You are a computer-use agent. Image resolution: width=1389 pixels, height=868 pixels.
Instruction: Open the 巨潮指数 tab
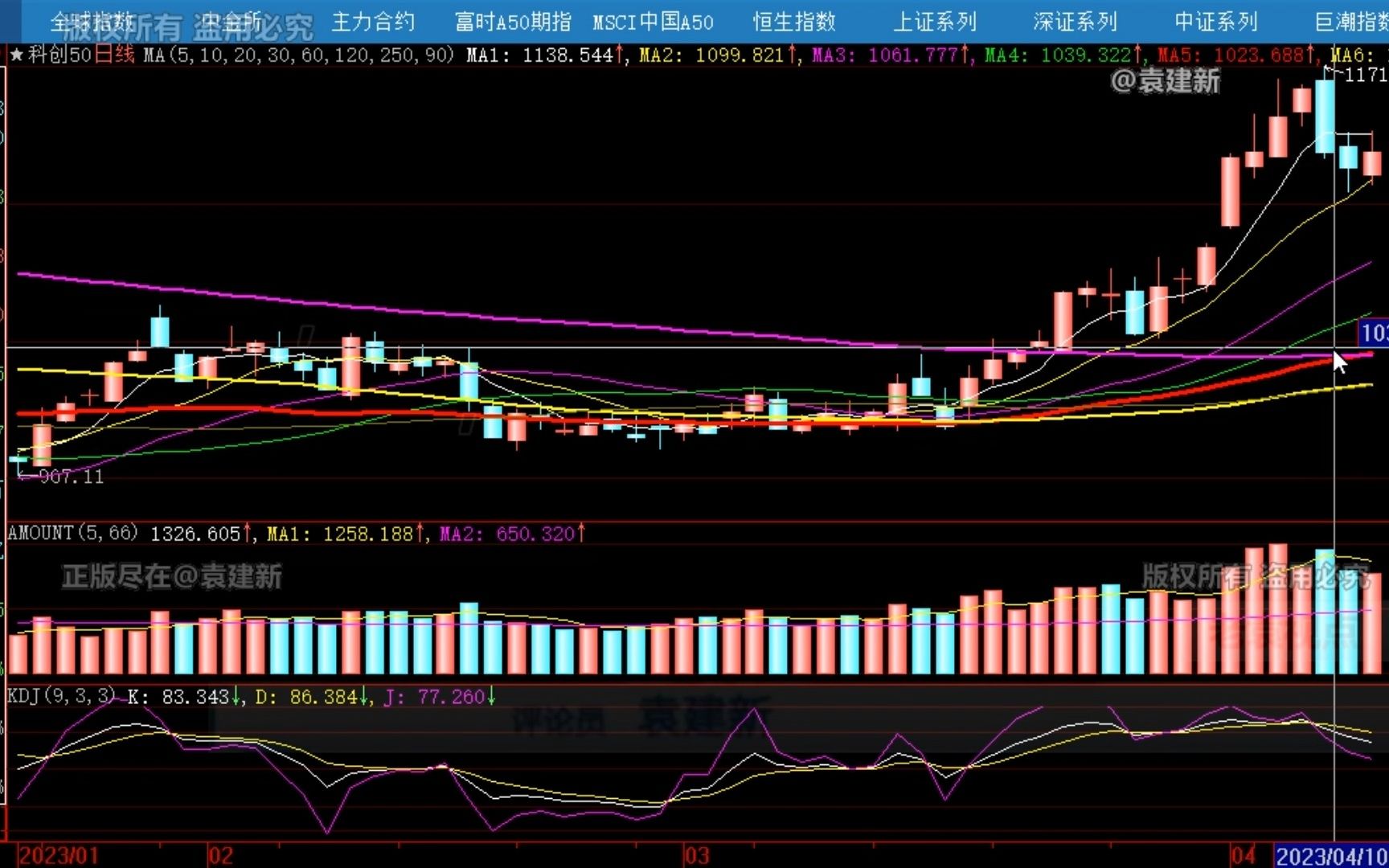click(1352, 22)
